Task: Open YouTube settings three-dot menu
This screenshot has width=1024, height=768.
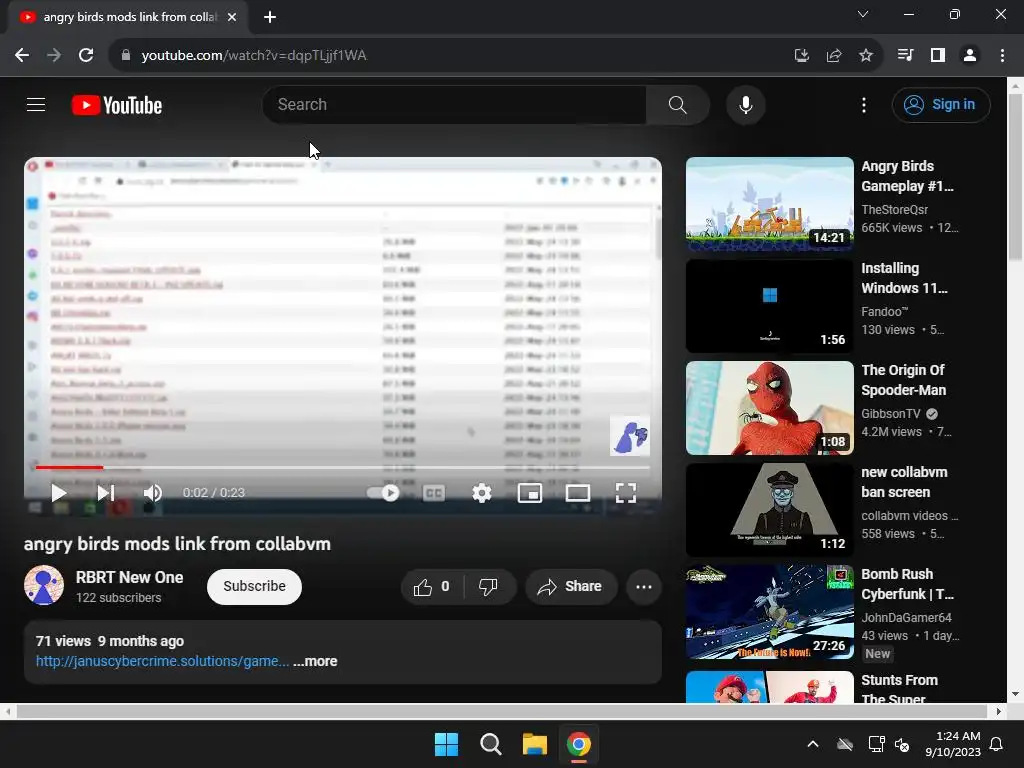Action: [x=863, y=104]
